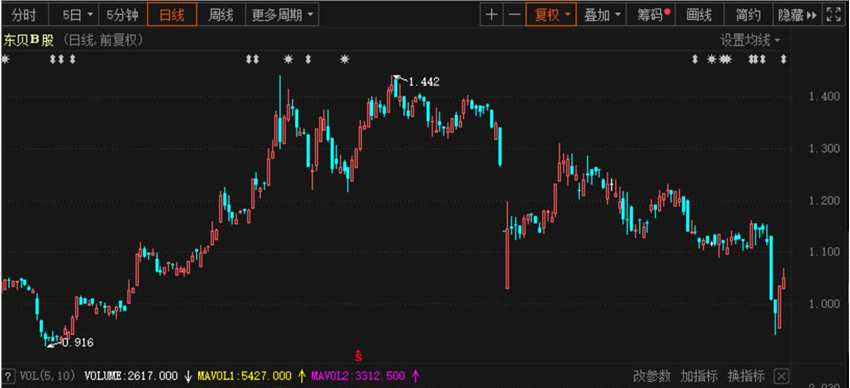
Task: Toggle the 简约 simple mode
Action: tap(748, 15)
